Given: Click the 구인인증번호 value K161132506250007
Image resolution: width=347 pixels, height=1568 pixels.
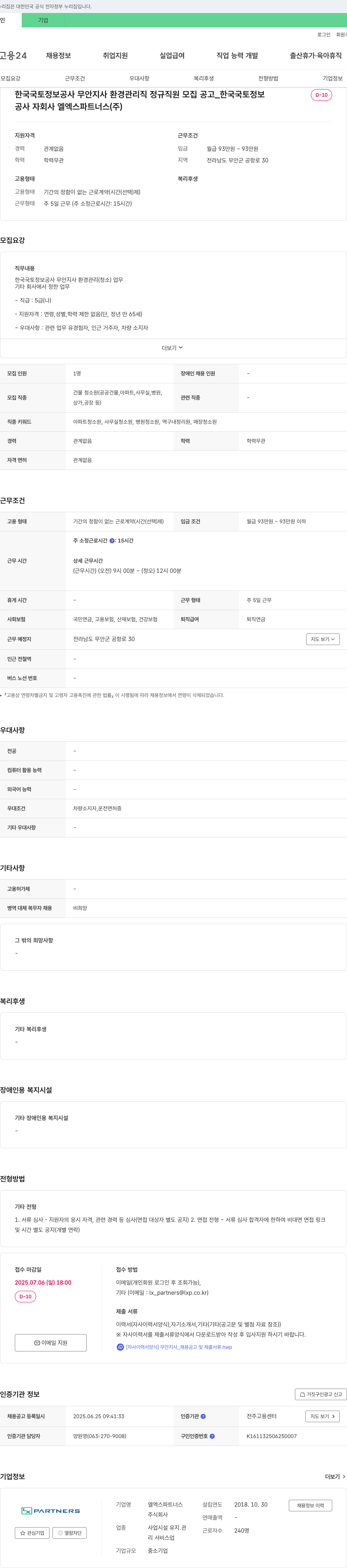Looking at the screenshot, I should click(x=271, y=1436).
